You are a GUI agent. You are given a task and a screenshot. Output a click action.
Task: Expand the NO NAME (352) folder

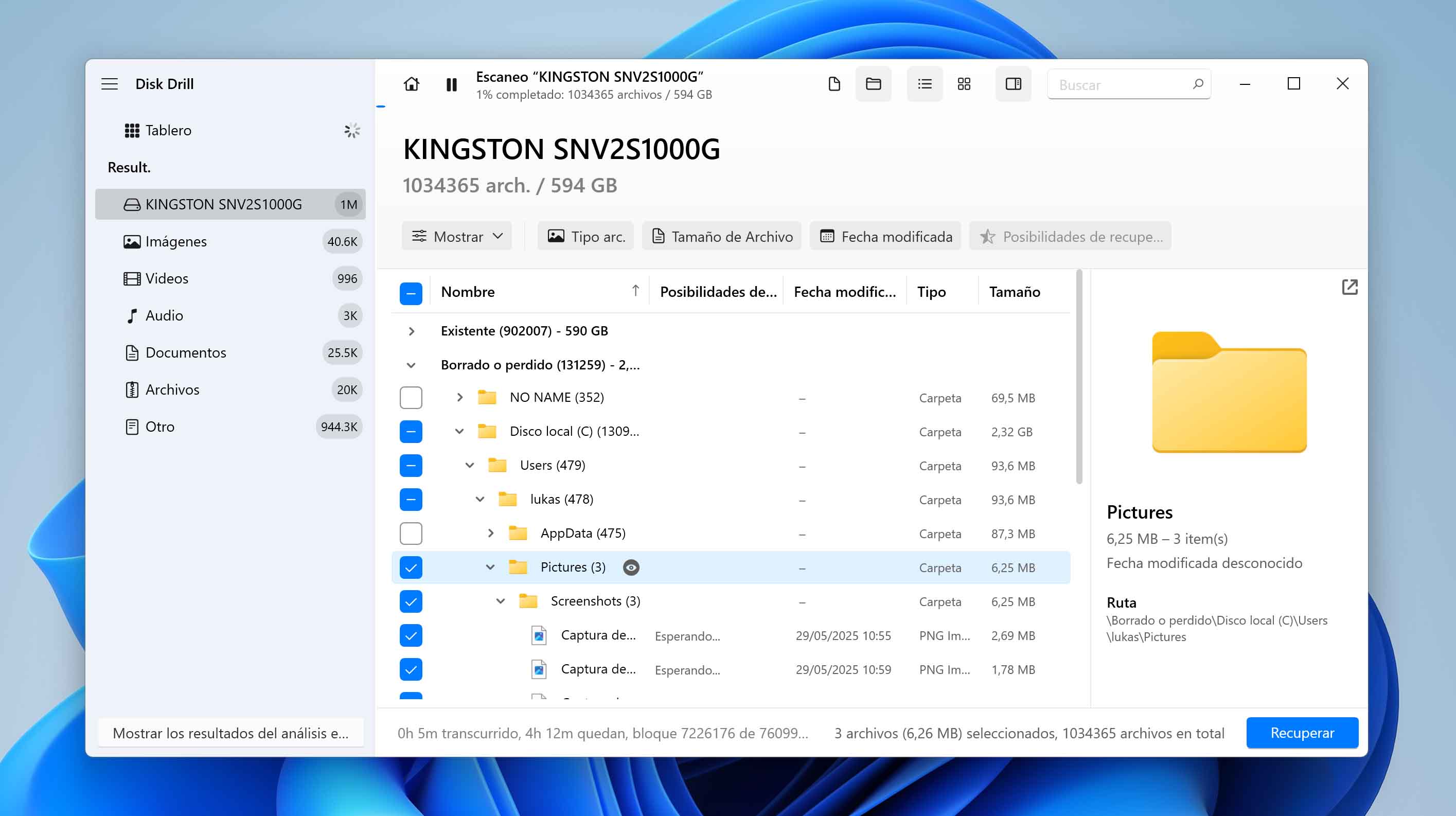[460, 398]
